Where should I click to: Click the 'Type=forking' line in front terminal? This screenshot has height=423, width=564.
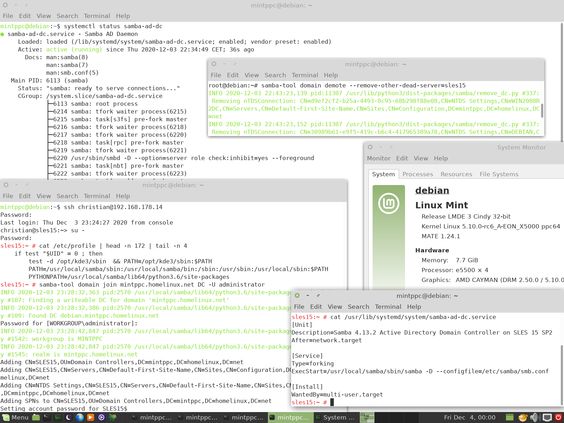[x=313, y=364]
